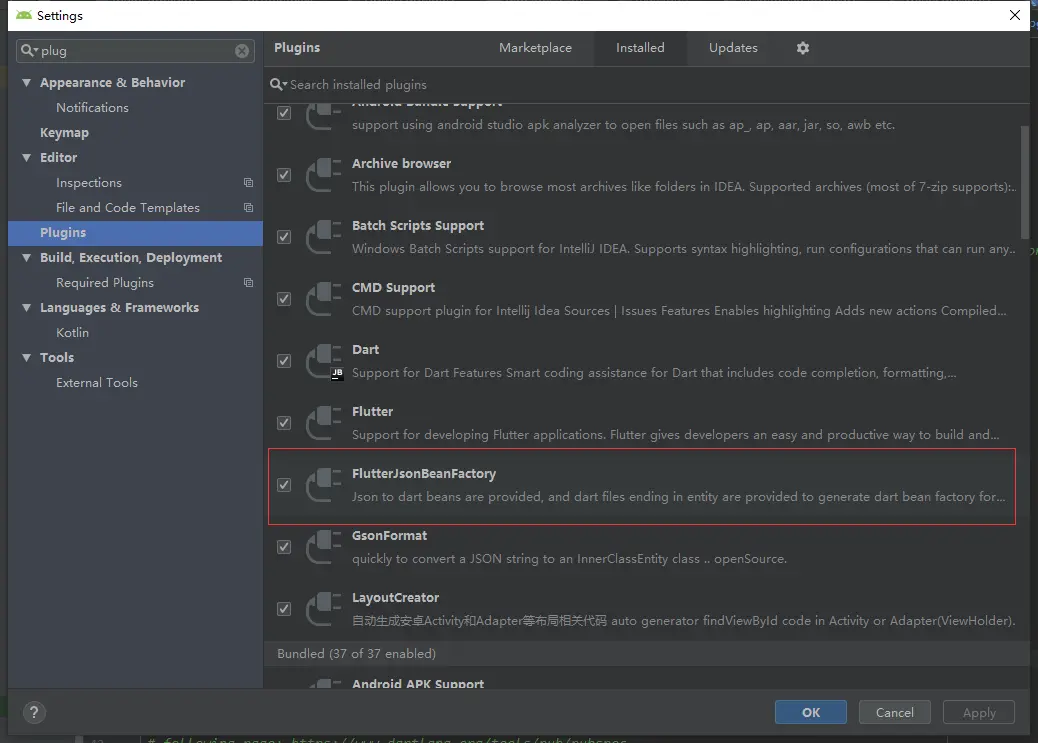Click the Apply button
The width and height of the screenshot is (1038, 743).
[978, 713]
